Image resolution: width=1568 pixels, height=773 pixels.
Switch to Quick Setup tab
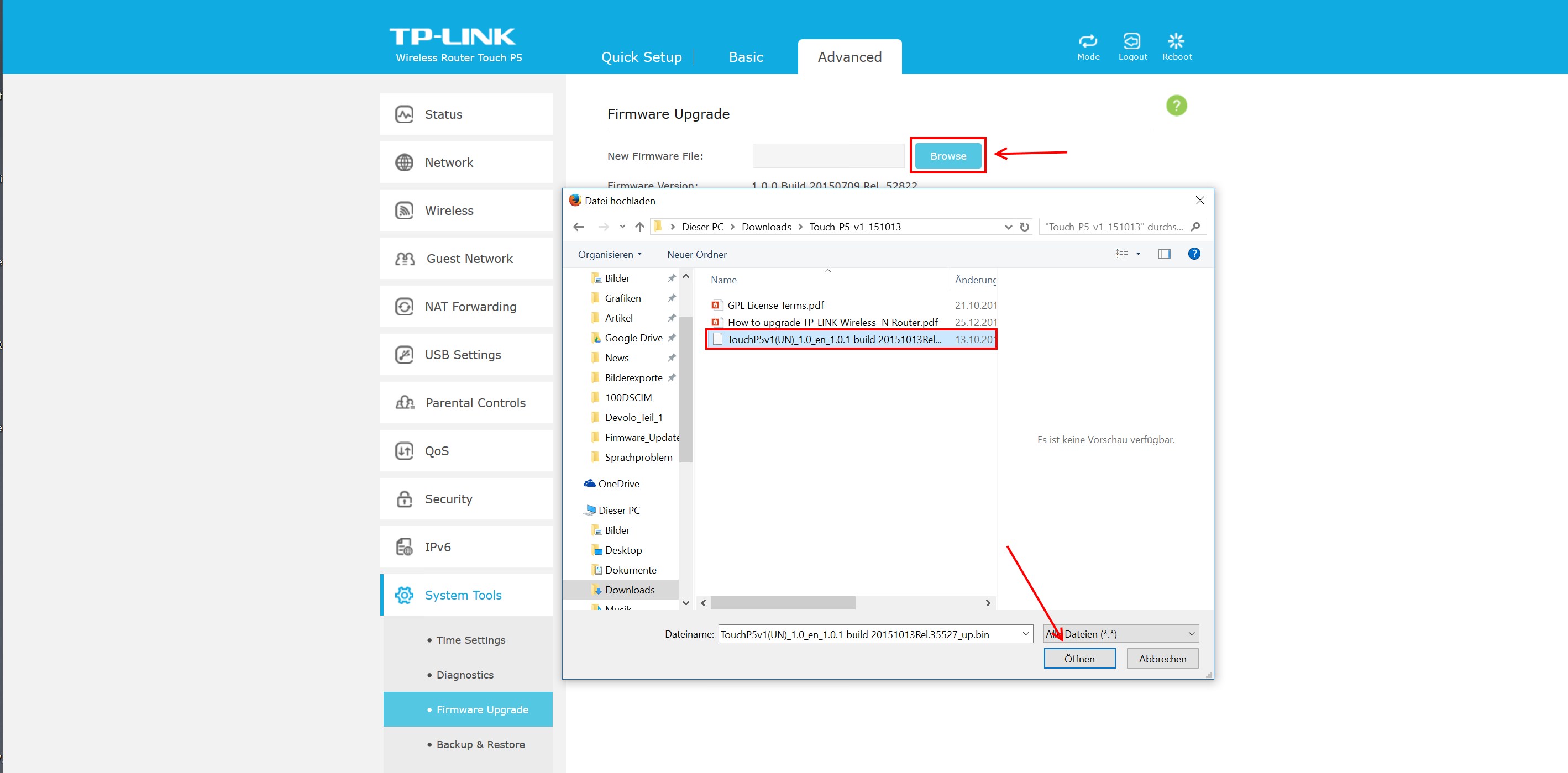click(641, 56)
